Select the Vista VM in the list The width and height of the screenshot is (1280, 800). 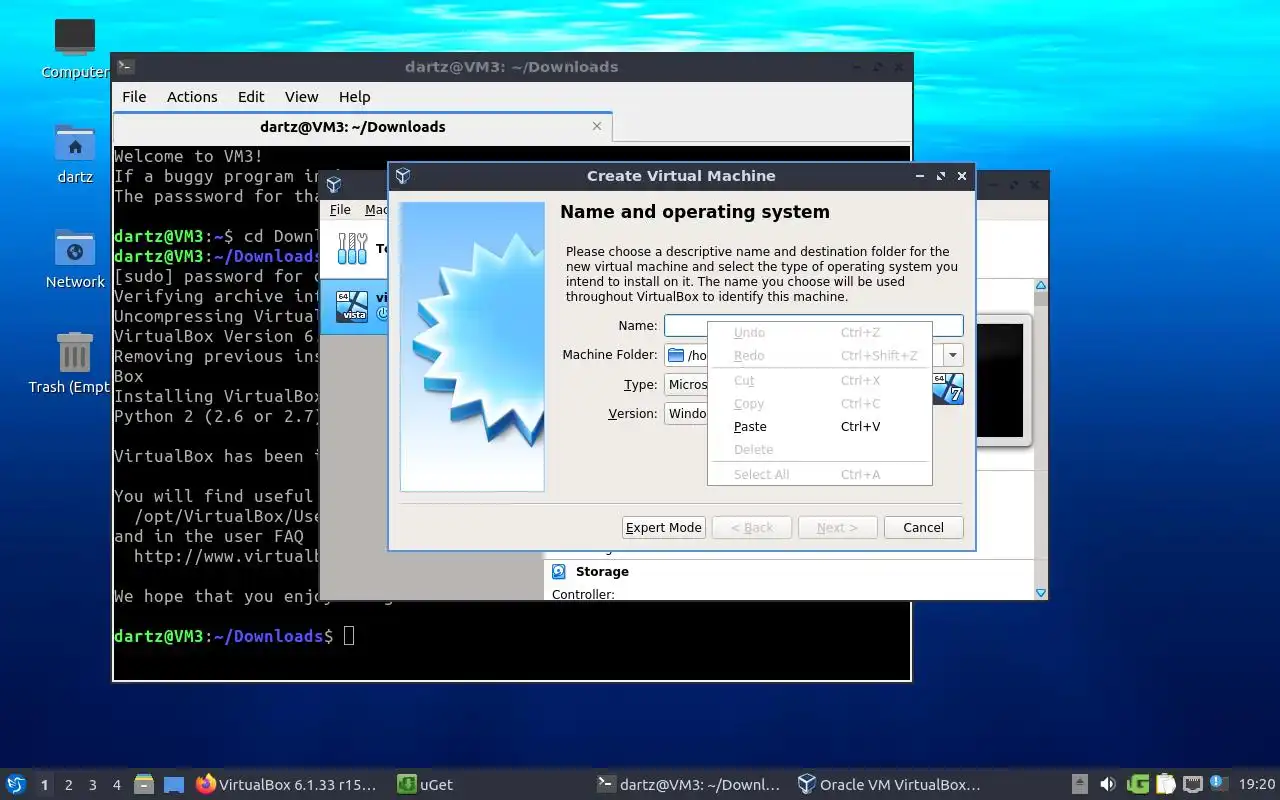click(354, 306)
